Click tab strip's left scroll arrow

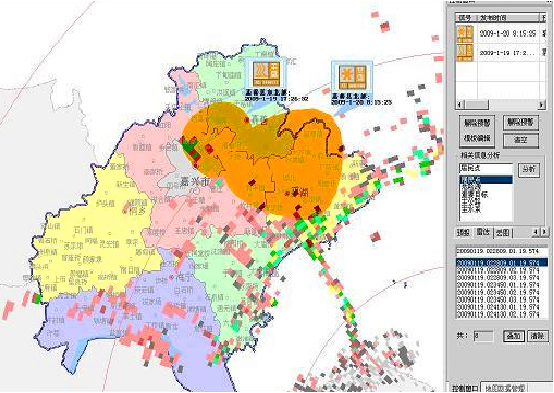click(536, 232)
